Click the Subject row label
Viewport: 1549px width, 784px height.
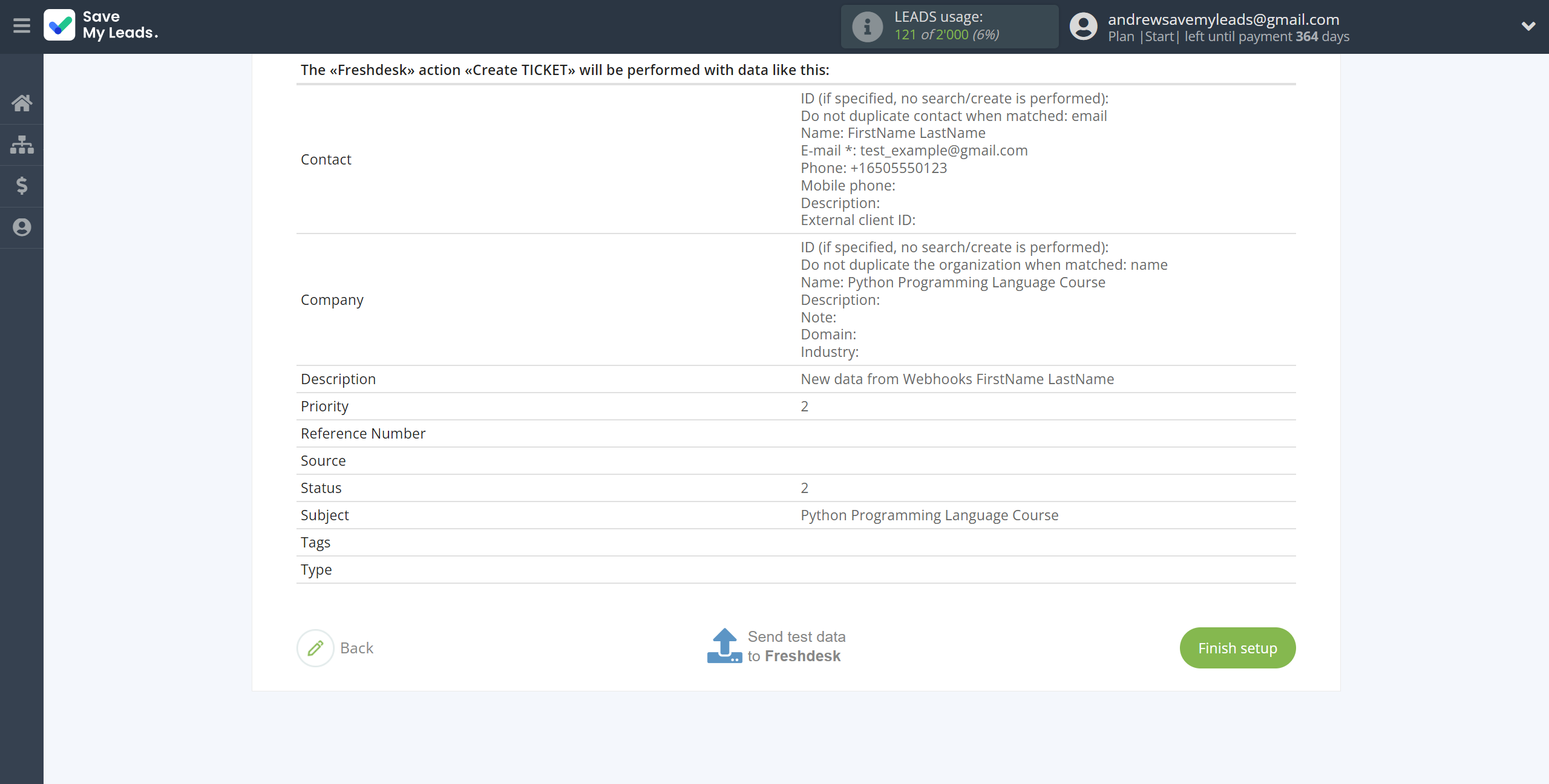(x=325, y=515)
